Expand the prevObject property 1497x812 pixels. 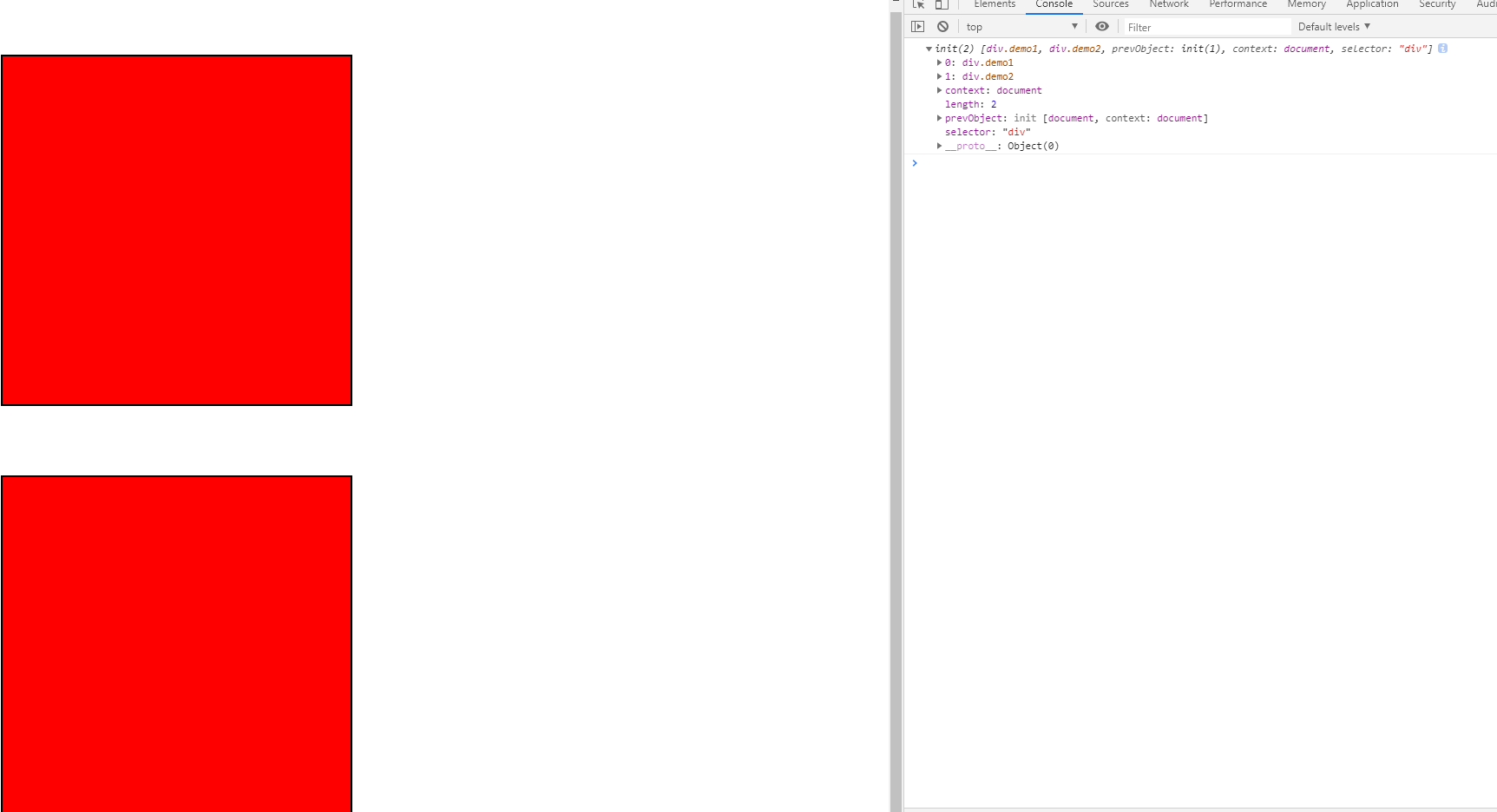coord(939,118)
